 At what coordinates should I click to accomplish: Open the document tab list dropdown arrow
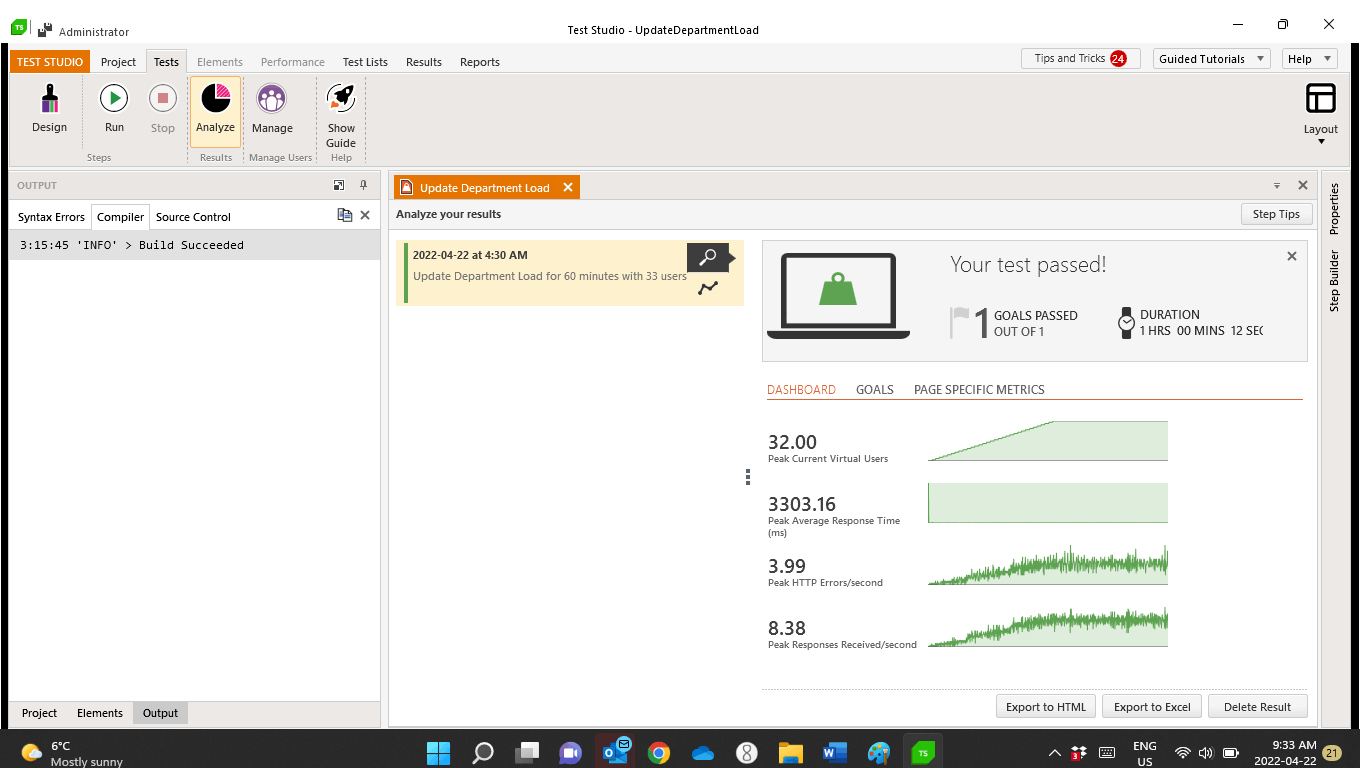coord(1277,186)
